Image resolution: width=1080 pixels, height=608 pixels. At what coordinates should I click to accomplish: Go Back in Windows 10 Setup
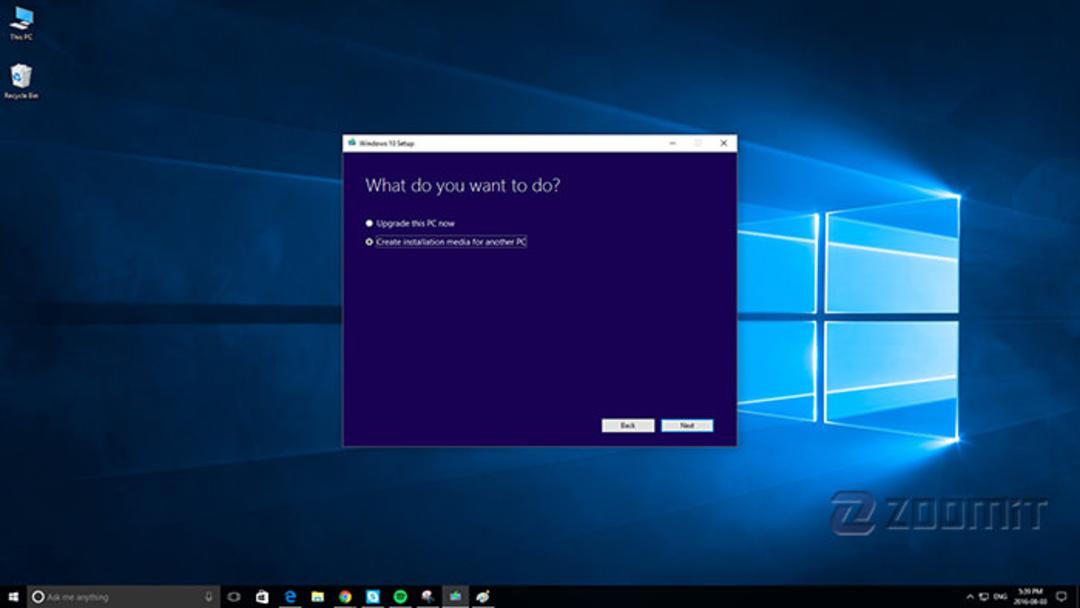tap(627, 426)
